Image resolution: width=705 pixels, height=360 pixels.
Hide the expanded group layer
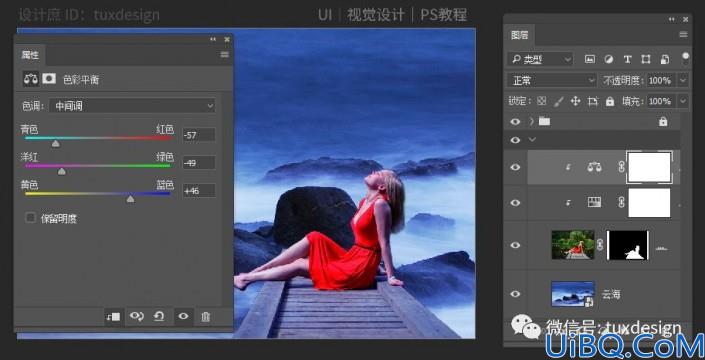[x=515, y=140]
